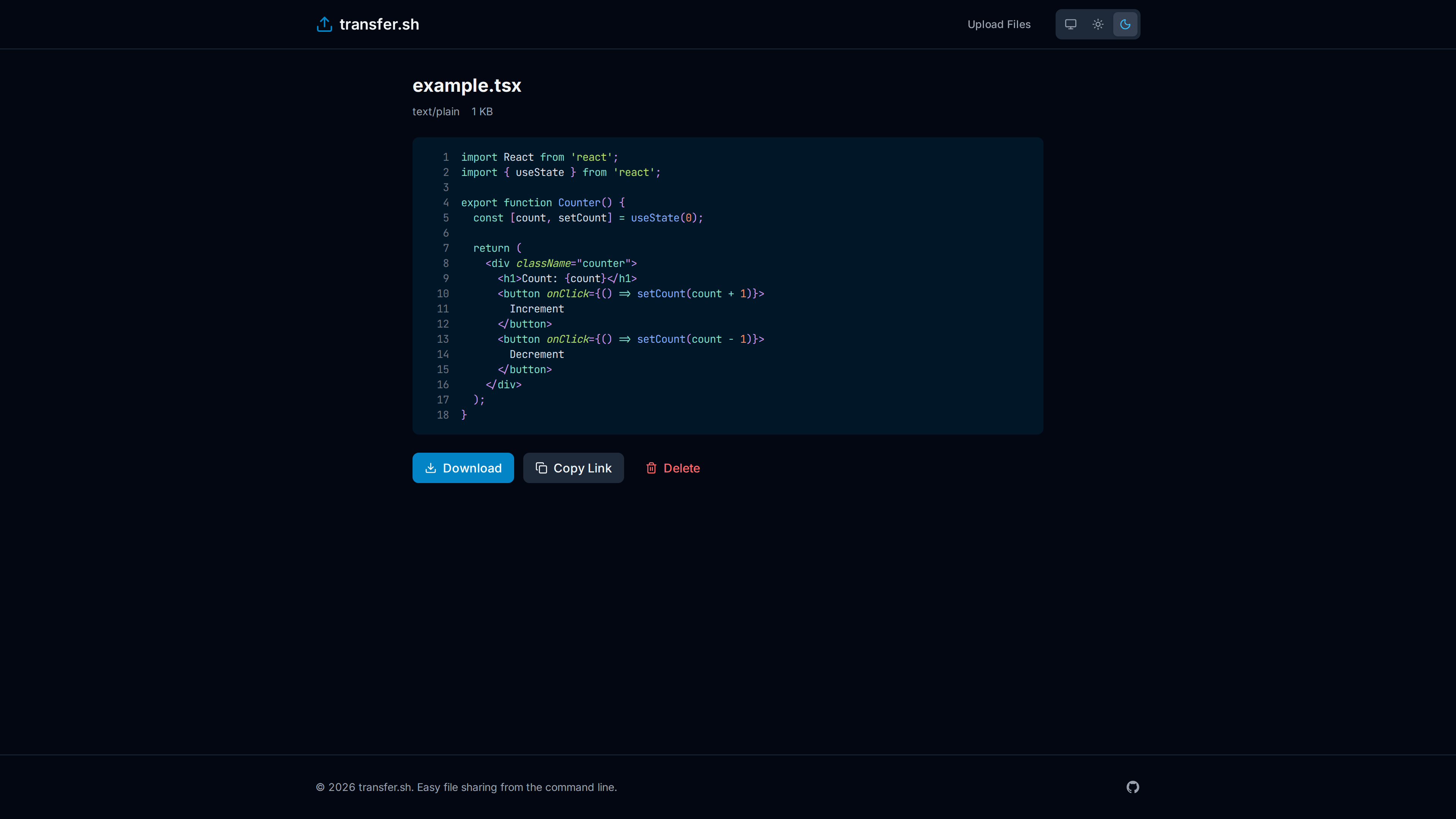Click inside the code preview block
Viewport: 1456px width, 819px height.
pos(728,286)
